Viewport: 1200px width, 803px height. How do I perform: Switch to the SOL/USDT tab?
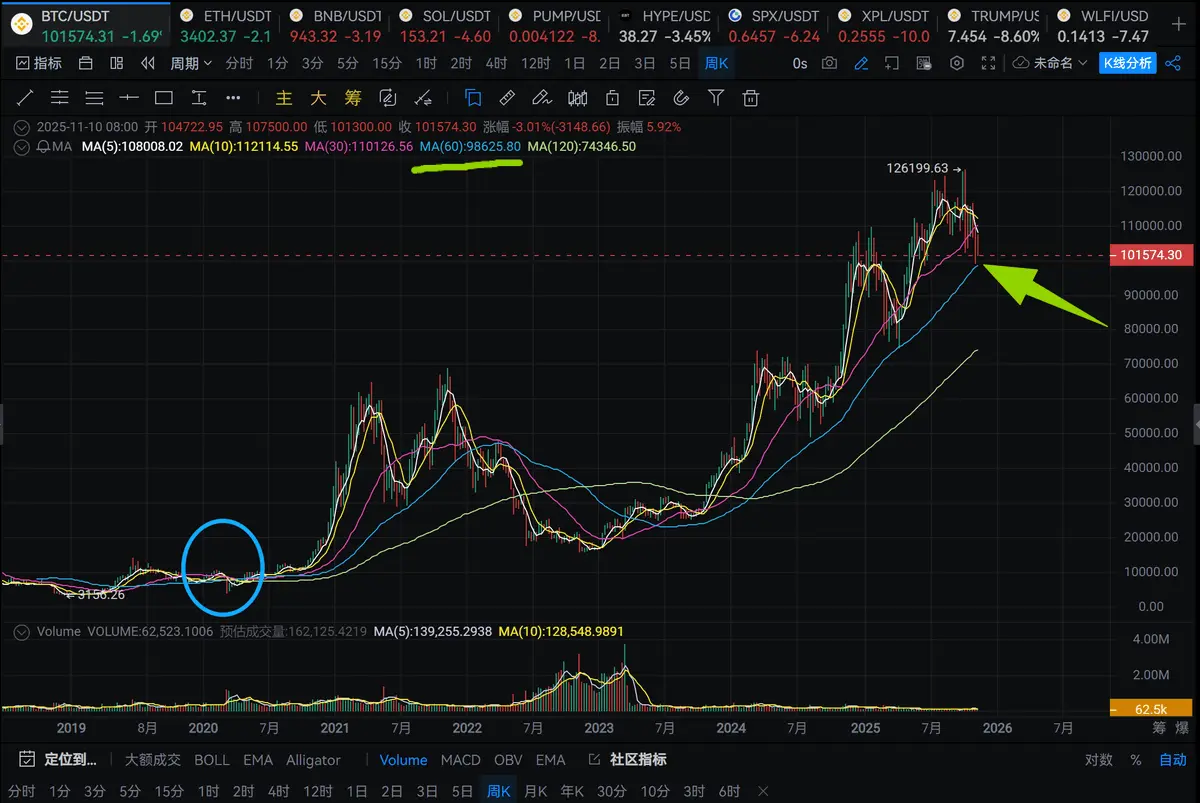pos(445,26)
